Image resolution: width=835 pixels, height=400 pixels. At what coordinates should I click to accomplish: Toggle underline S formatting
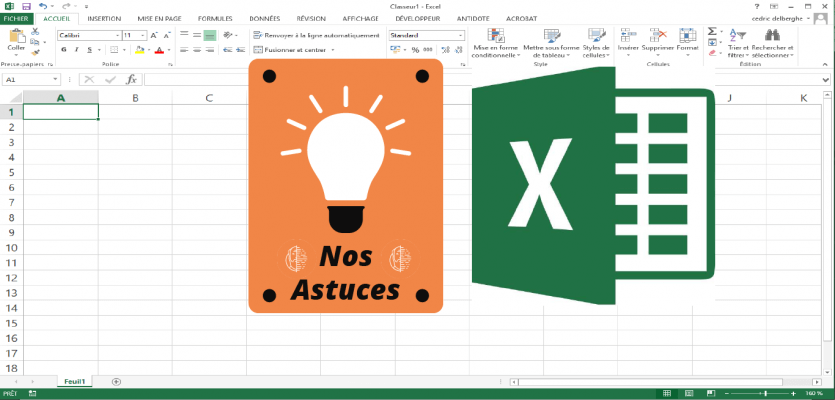[89, 50]
